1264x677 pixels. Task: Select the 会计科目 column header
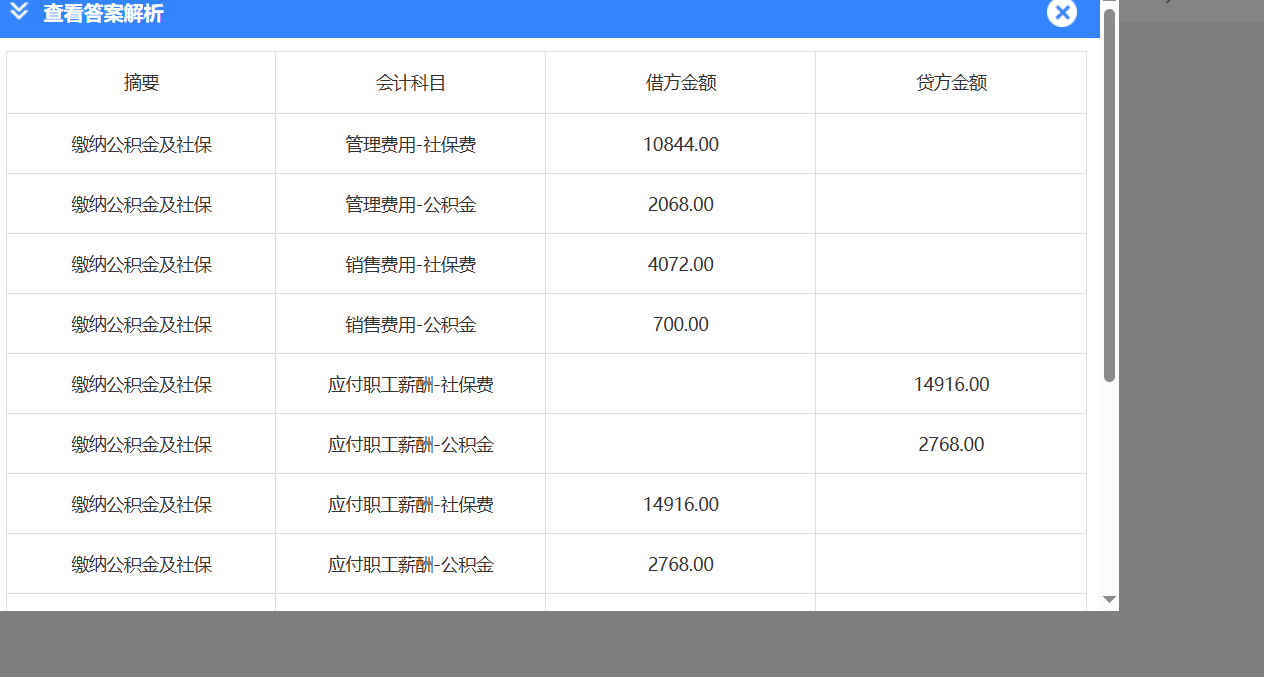(411, 83)
